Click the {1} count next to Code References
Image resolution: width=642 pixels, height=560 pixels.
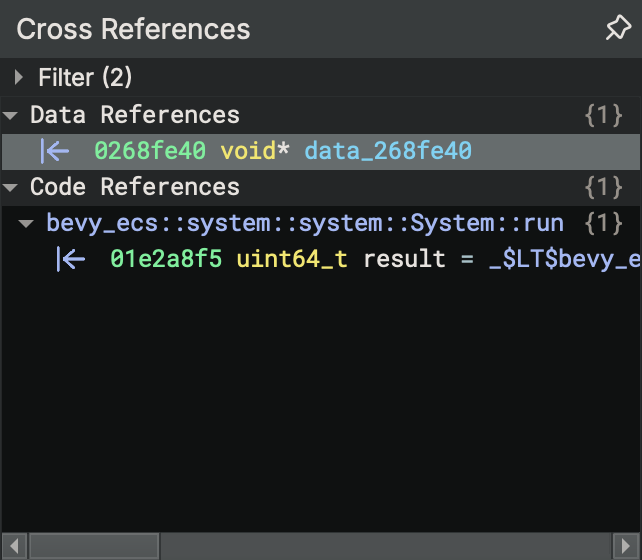coord(604,187)
